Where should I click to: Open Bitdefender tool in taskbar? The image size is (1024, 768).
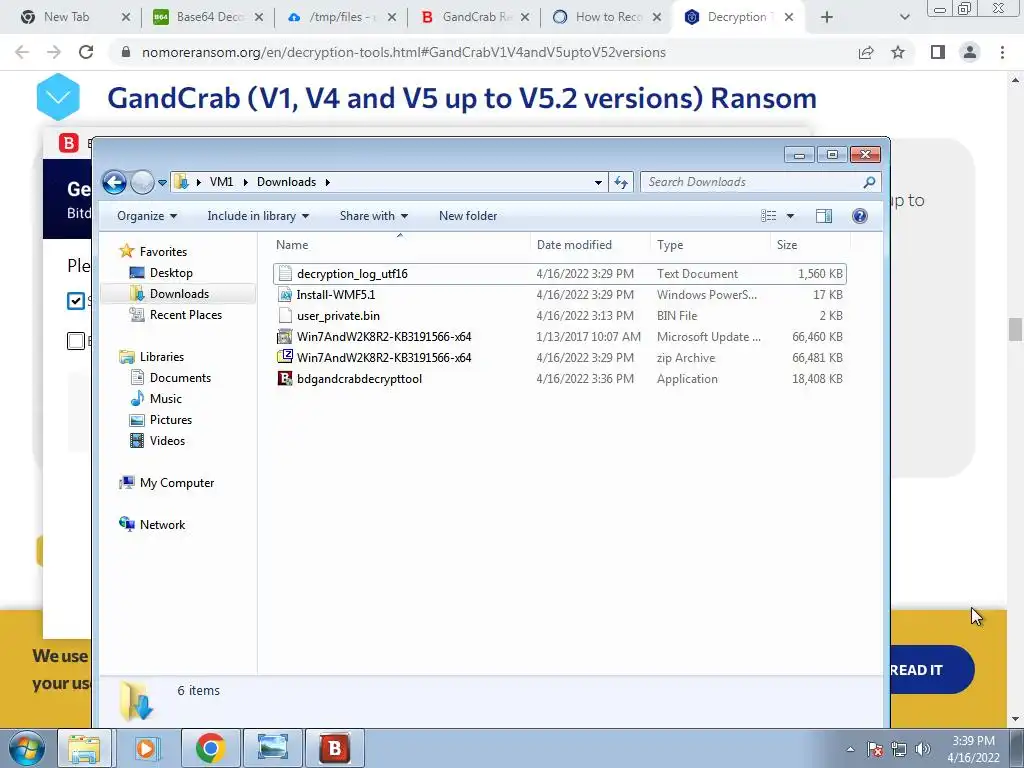[334, 748]
